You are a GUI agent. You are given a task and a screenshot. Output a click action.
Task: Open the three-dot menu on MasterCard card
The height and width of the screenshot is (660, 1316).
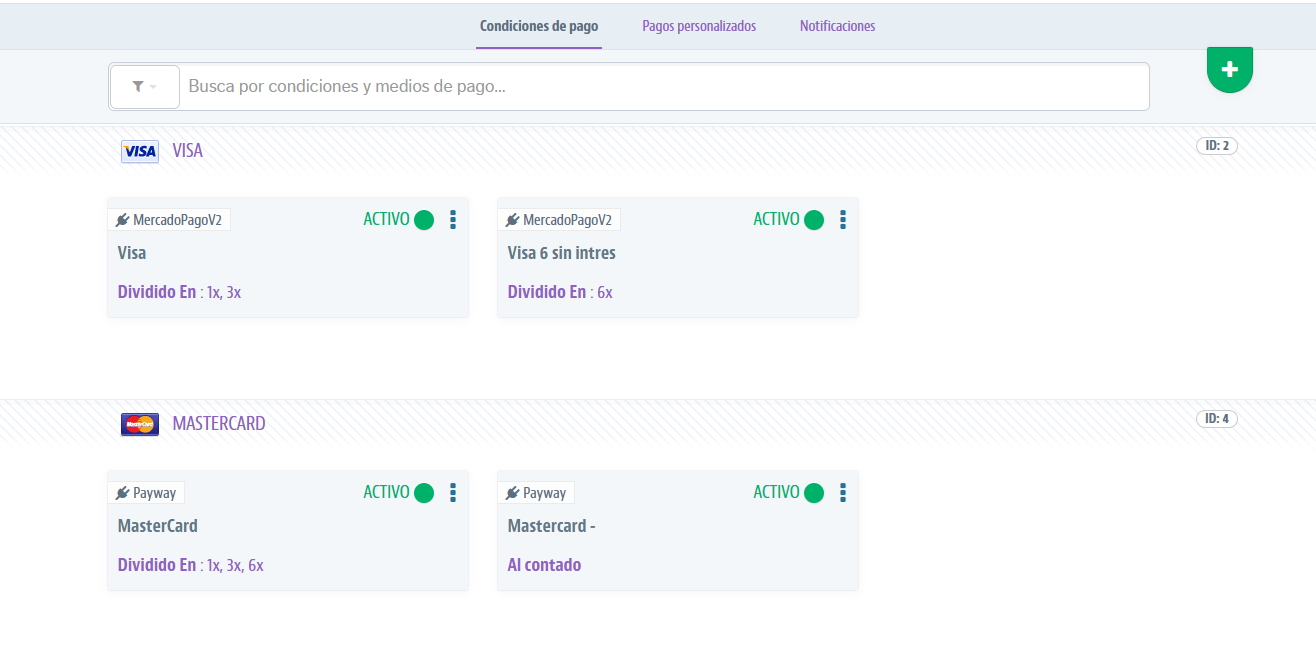(453, 493)
